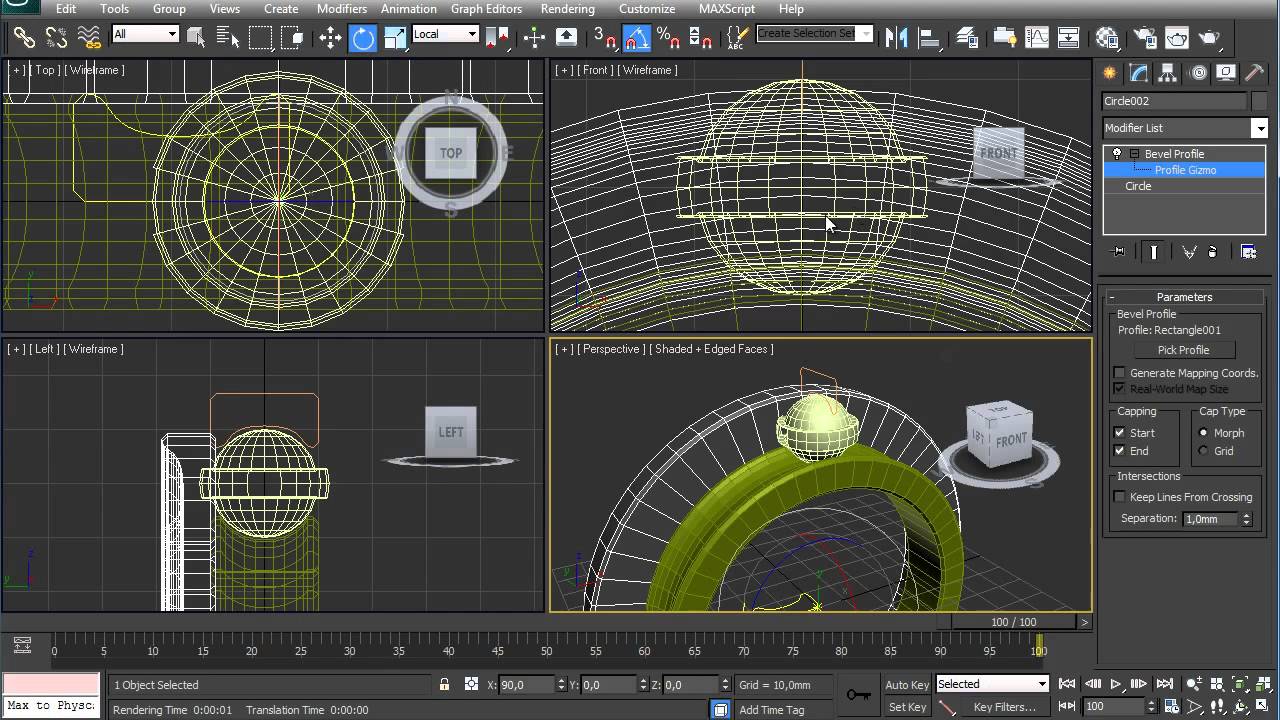Uncheck the End capping checkbox

(x=1119, y=451)
